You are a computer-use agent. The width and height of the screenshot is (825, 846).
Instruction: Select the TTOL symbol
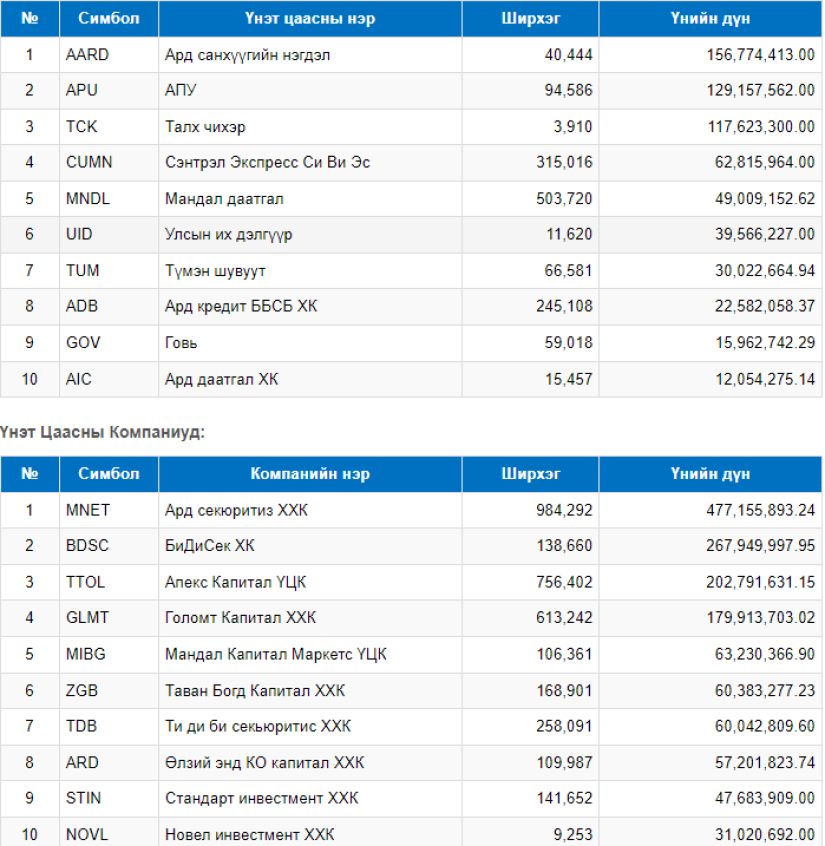(x=85, y=582)
